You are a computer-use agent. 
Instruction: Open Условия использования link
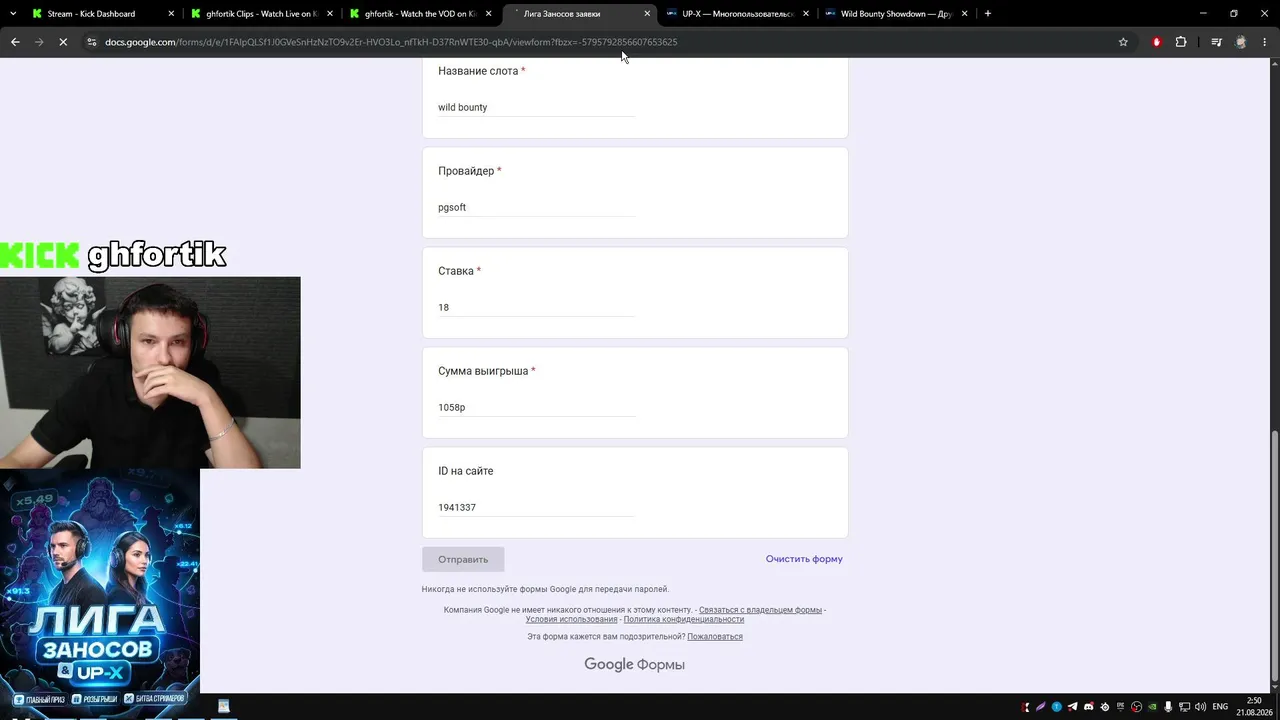(x=571, y=620)
